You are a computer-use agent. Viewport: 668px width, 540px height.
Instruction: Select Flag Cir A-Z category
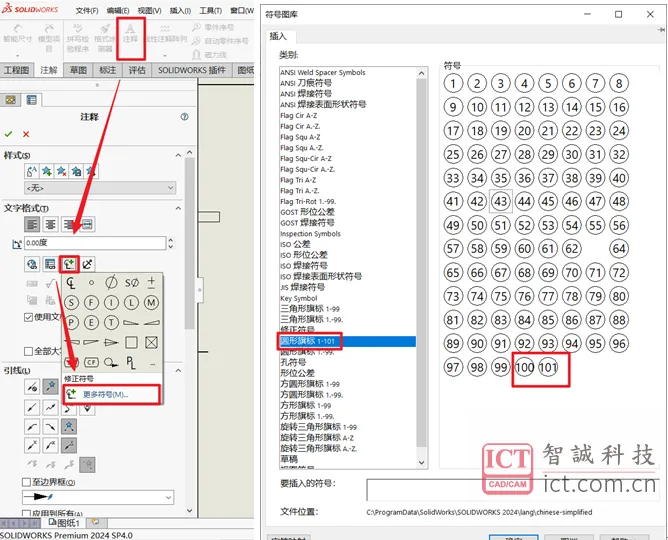coord(299,115)
